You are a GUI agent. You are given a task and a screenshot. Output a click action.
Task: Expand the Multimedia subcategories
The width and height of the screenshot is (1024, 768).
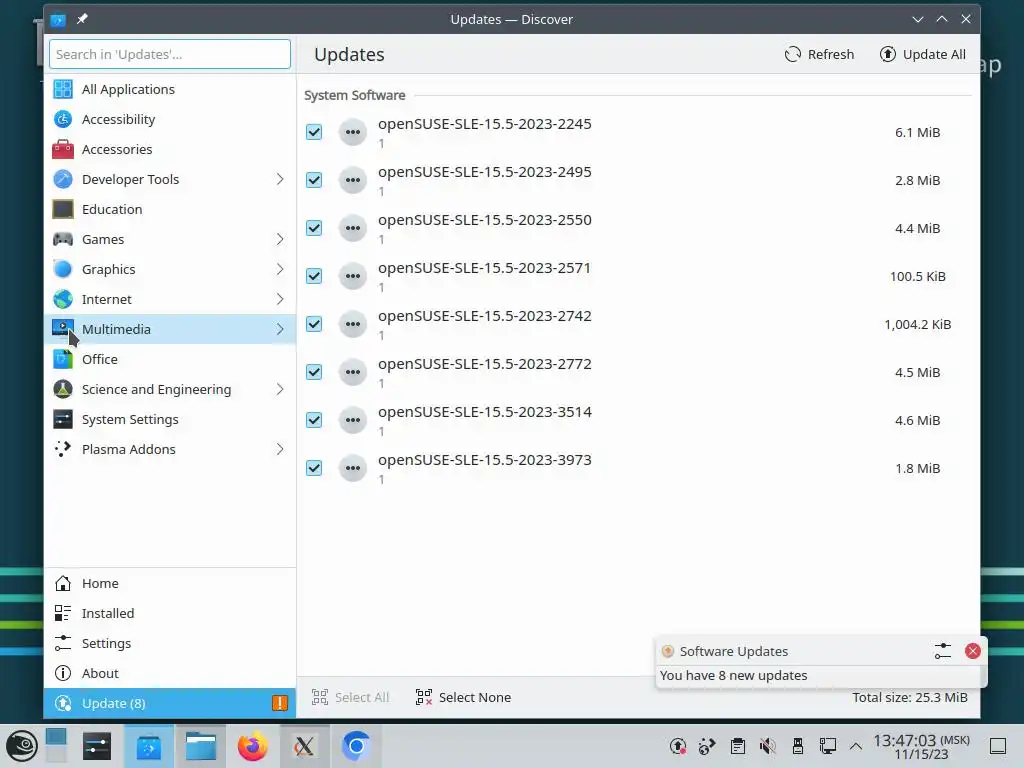coord(280,330)
